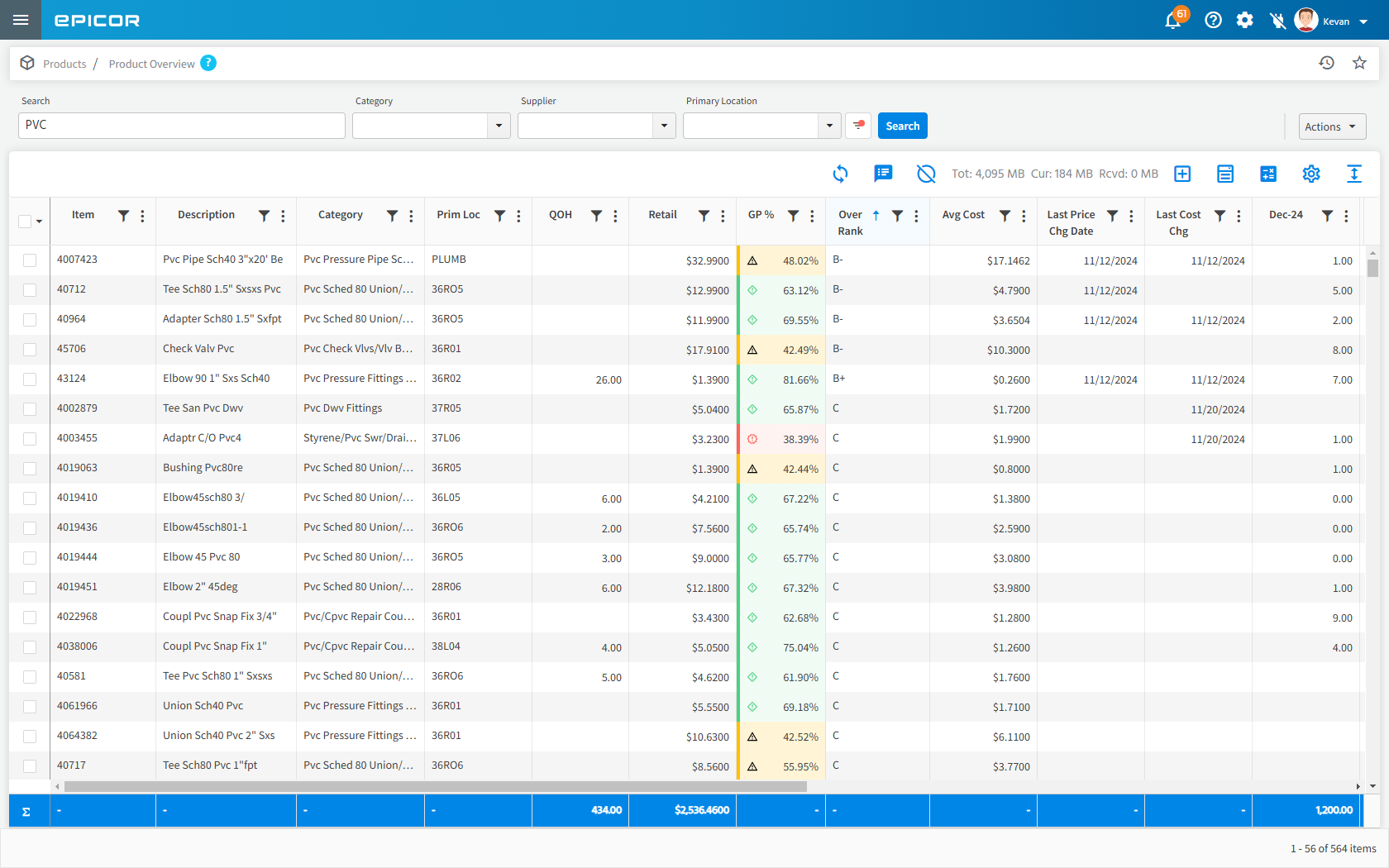
Task: Click the refresh grid icon
Action: click(840, 174)
